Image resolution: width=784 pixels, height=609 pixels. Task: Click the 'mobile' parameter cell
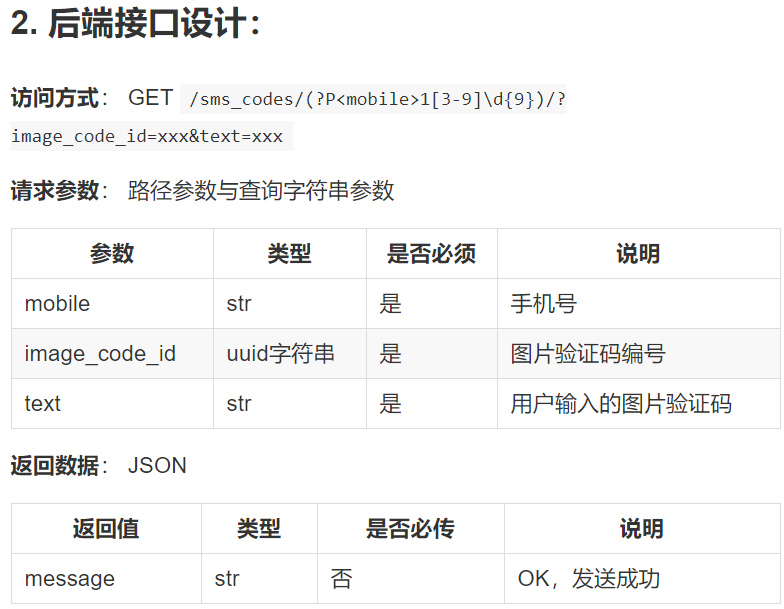pyautogui.click(x=112, y=304)
